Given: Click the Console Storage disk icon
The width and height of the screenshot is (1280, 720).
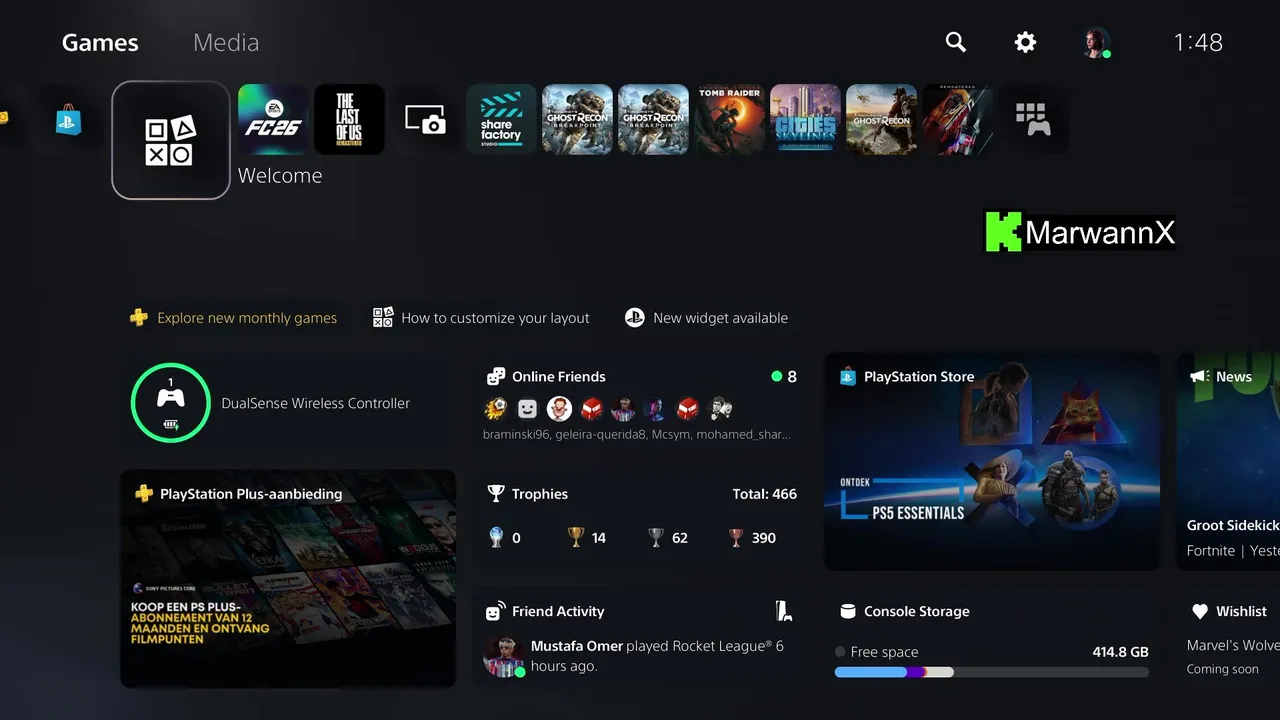Looking at the screenshot, I should [x=848, y=611].
